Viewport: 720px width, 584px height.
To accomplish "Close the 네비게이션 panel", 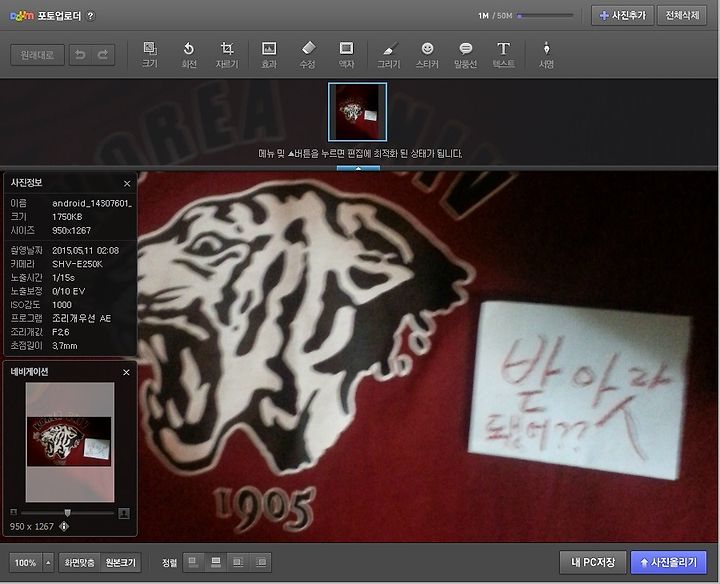I will [126, 372].
